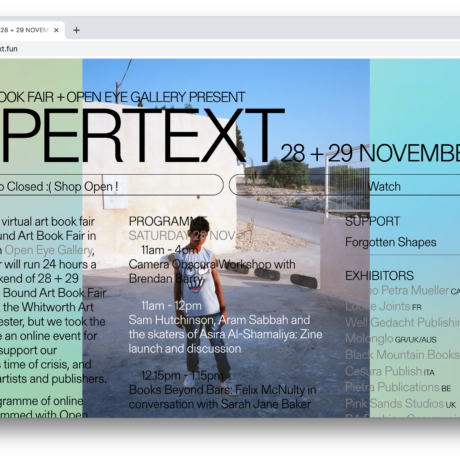
Task: Click the PROGRAMME section heading
Action: pos(168,221)
